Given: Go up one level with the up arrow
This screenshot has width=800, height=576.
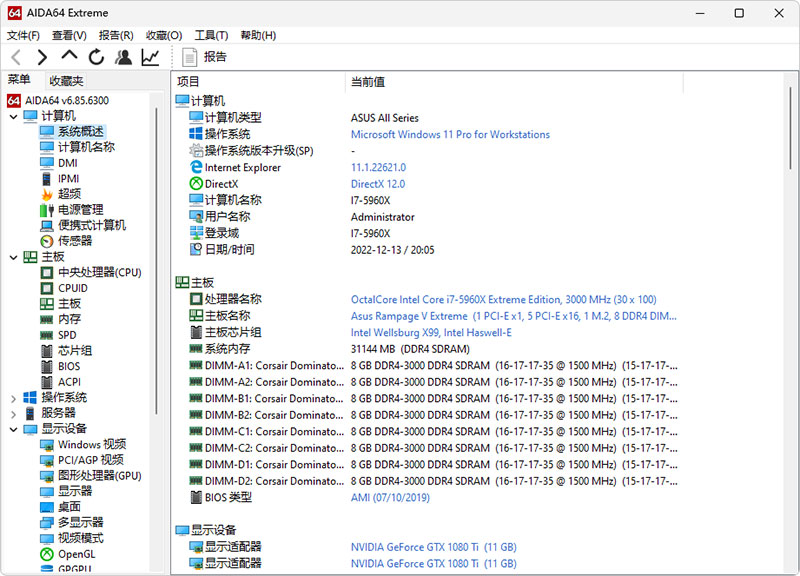Looking at the screenshot, I should click(x=69, y=55).
